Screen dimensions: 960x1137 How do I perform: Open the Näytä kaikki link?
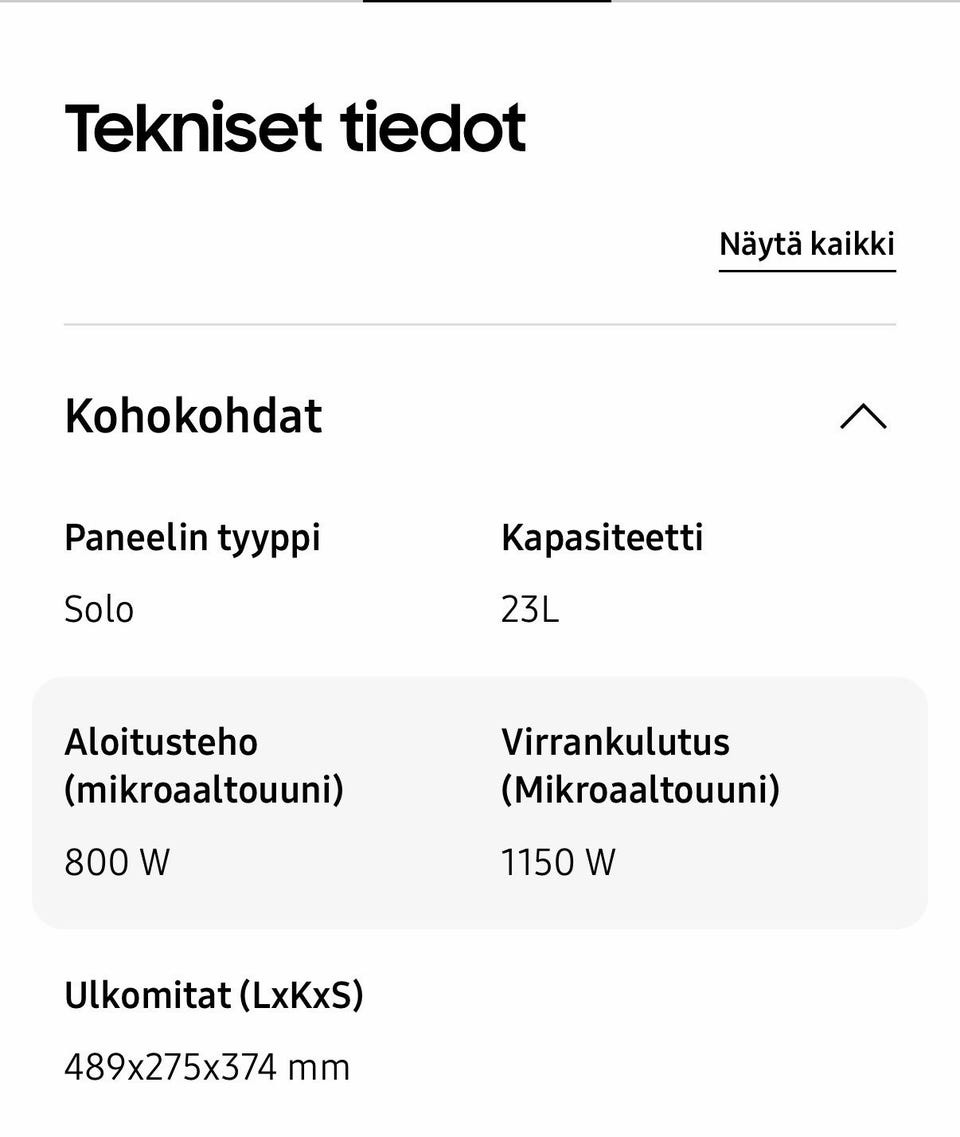[x=806, y=243]
